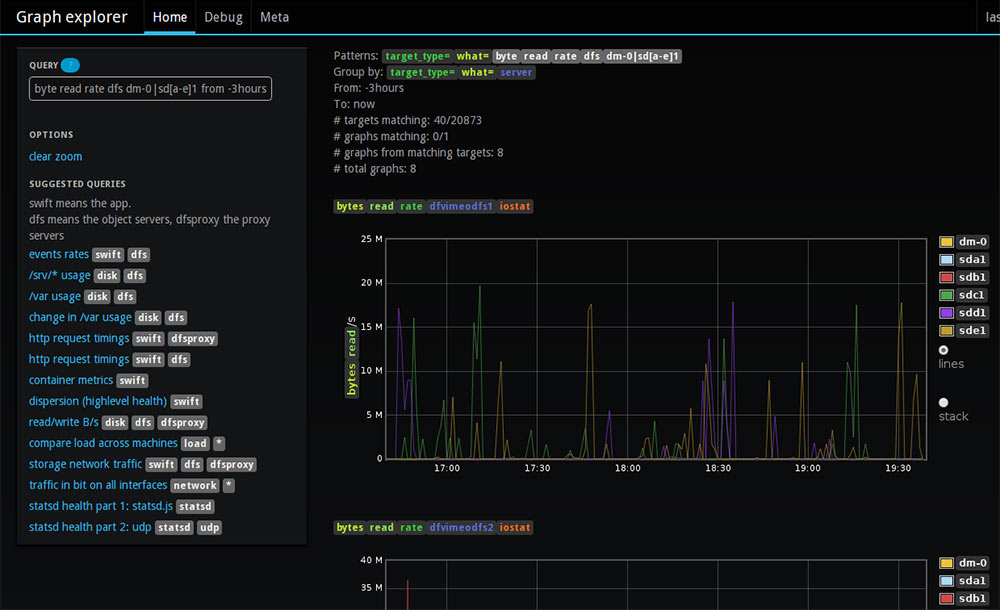1000x610 pixels.
Task: Open storage network traffic query
Action: pos(85,464)
